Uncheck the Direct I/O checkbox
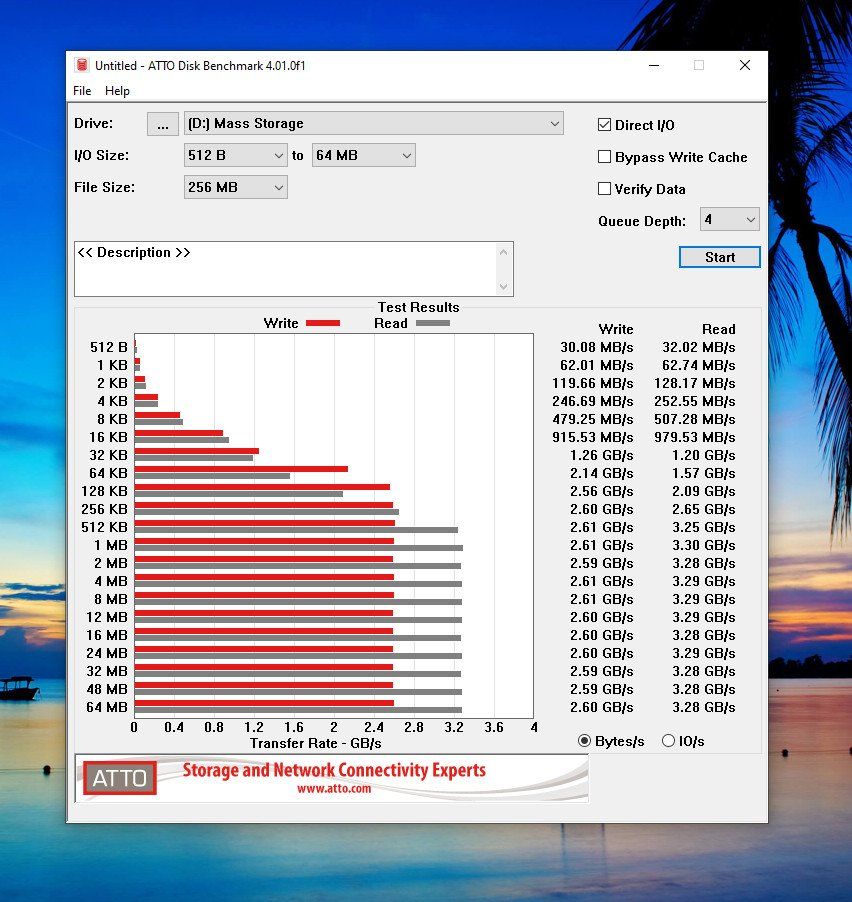 coord(604,125)
